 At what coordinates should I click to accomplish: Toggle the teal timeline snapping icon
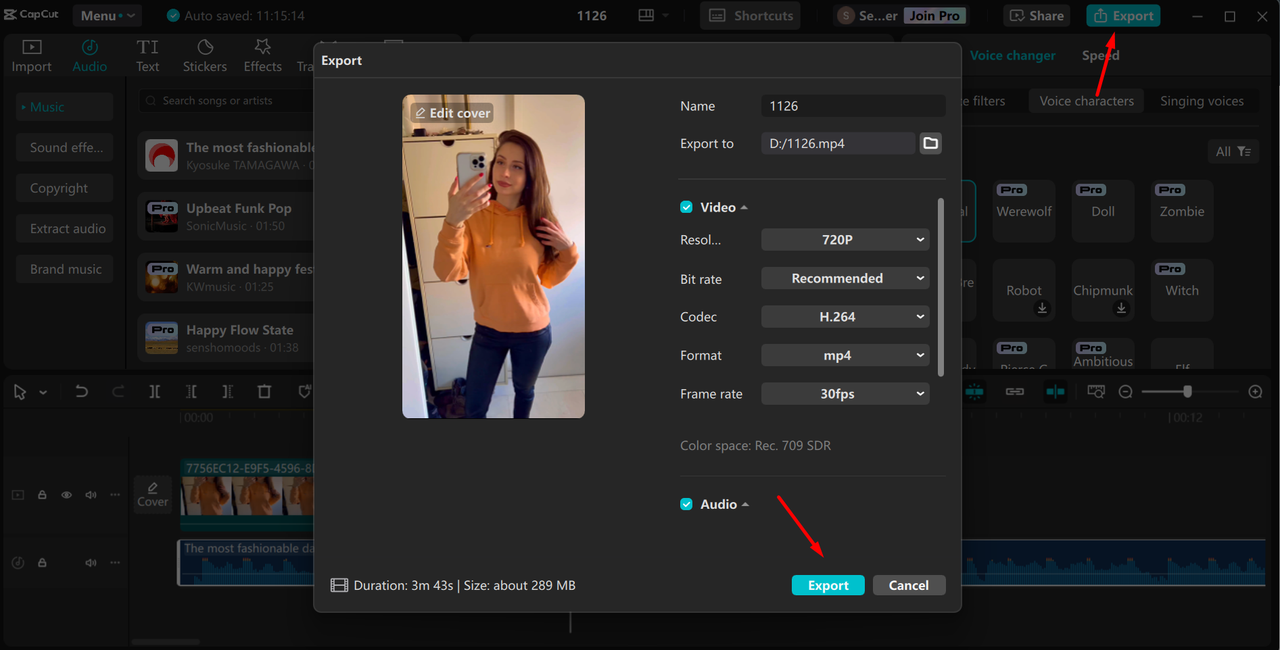975,392
